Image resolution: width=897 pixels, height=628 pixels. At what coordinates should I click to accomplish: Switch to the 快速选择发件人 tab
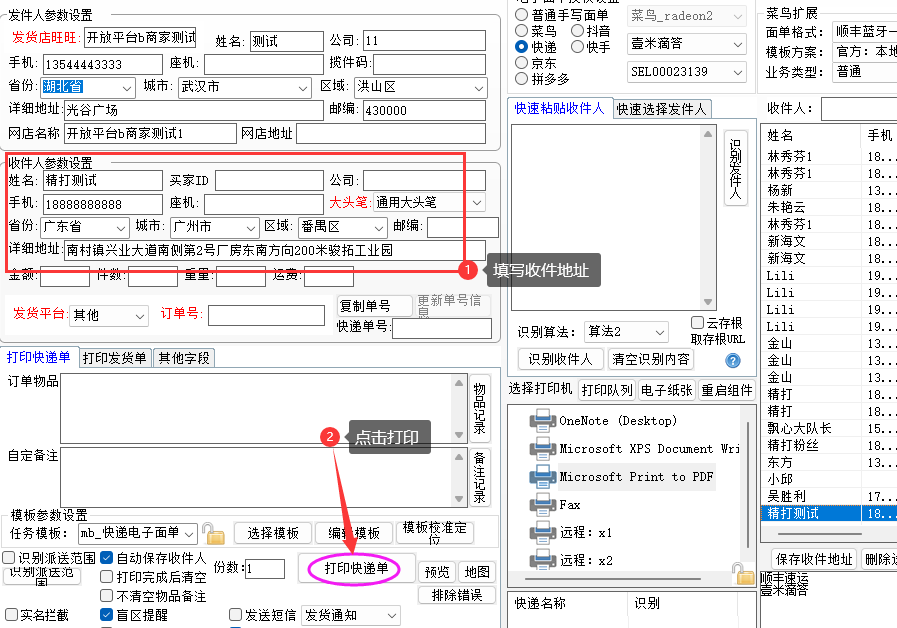click(x=661, y=109)
